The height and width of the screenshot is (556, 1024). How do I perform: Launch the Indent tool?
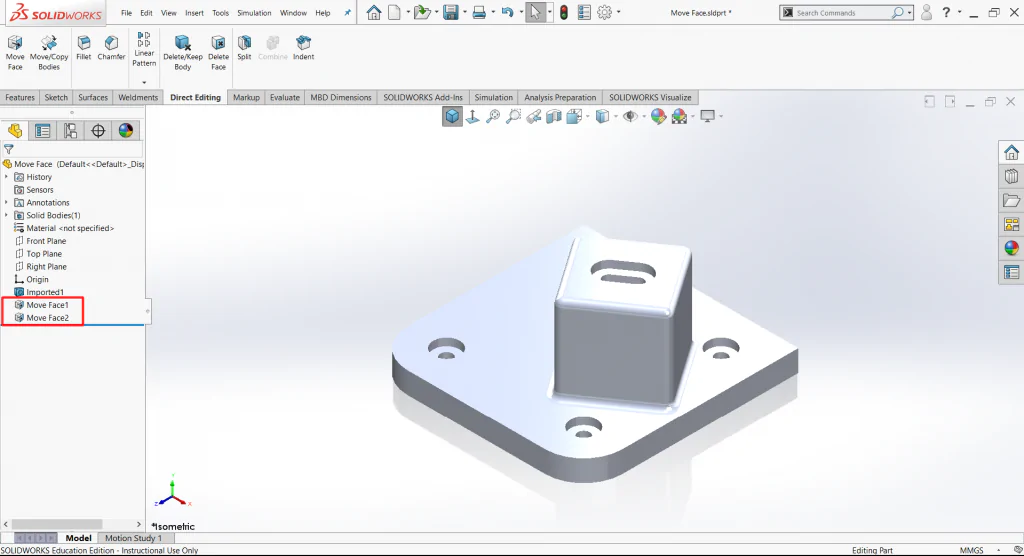pos(304,48)
